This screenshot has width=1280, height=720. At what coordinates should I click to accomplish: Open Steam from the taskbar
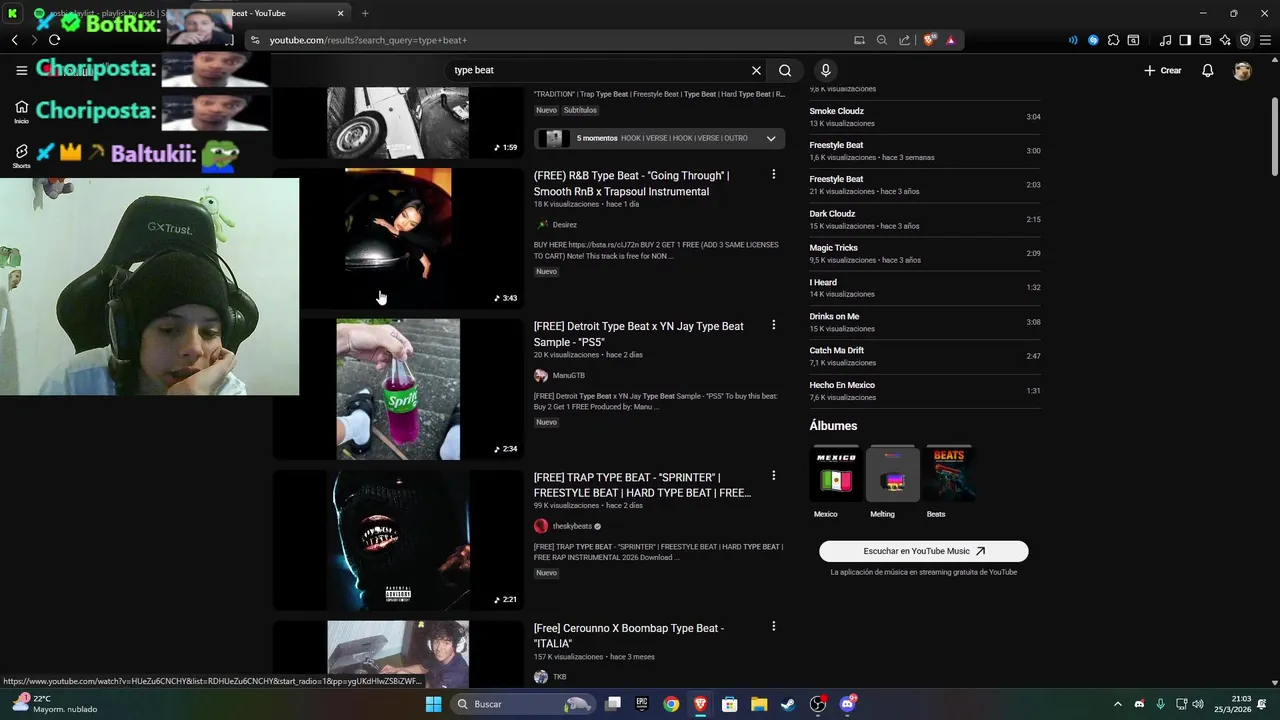click(x=789, y=704)
